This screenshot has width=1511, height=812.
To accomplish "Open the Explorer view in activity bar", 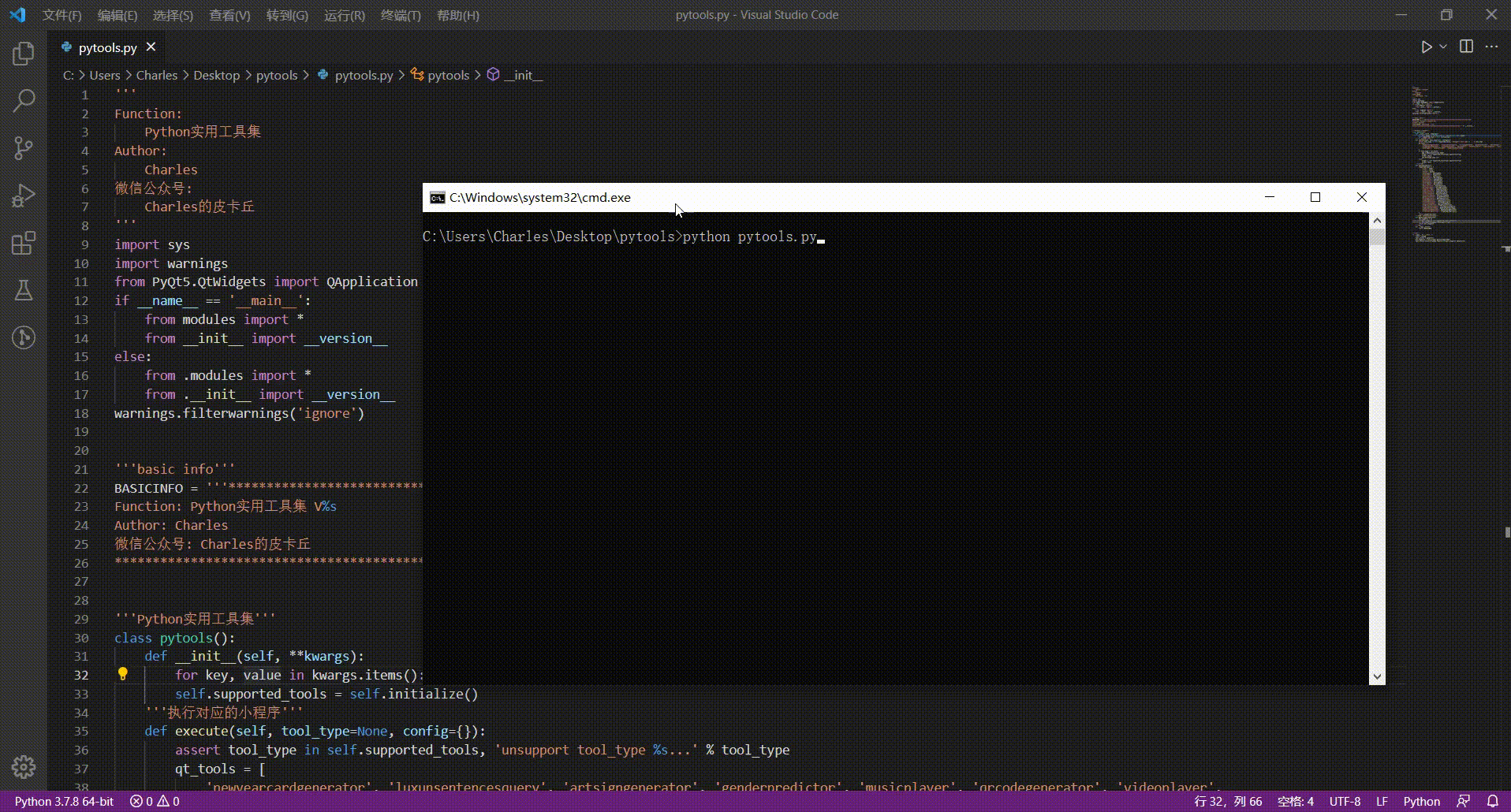I will click(24, 54).
